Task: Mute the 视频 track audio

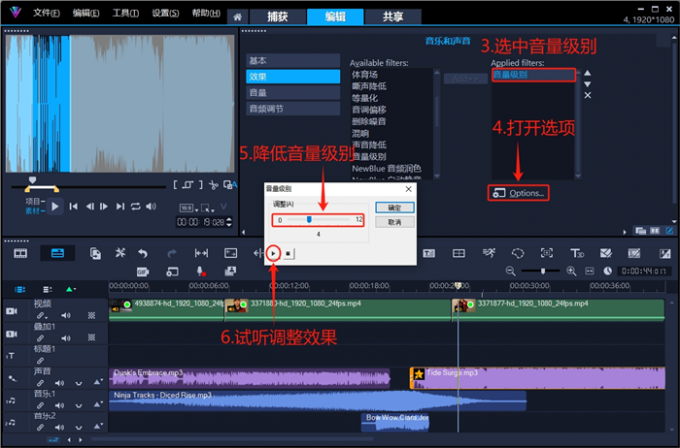Action: coord(65,315)
